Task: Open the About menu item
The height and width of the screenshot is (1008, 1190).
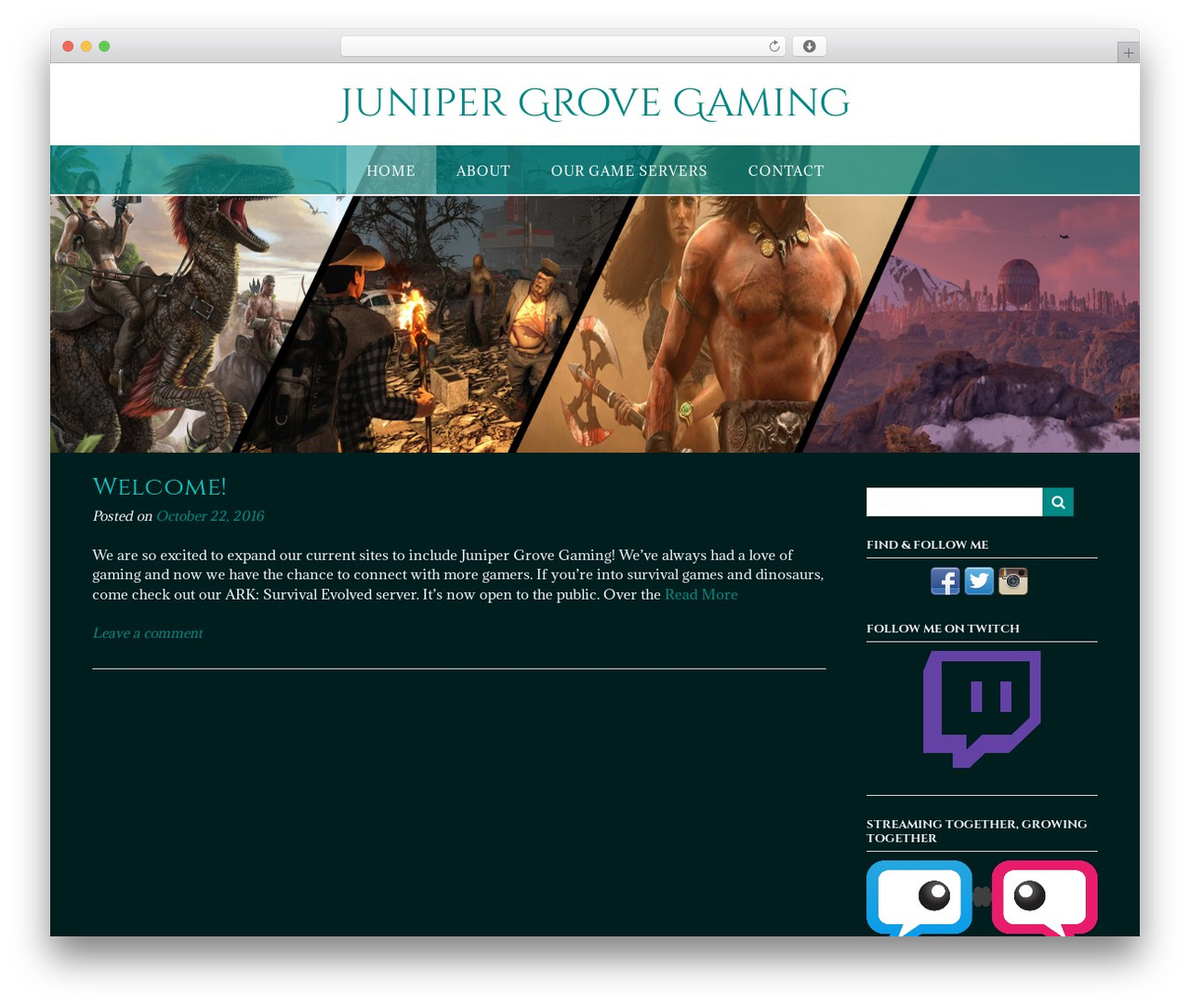Action: pos(483,170)
